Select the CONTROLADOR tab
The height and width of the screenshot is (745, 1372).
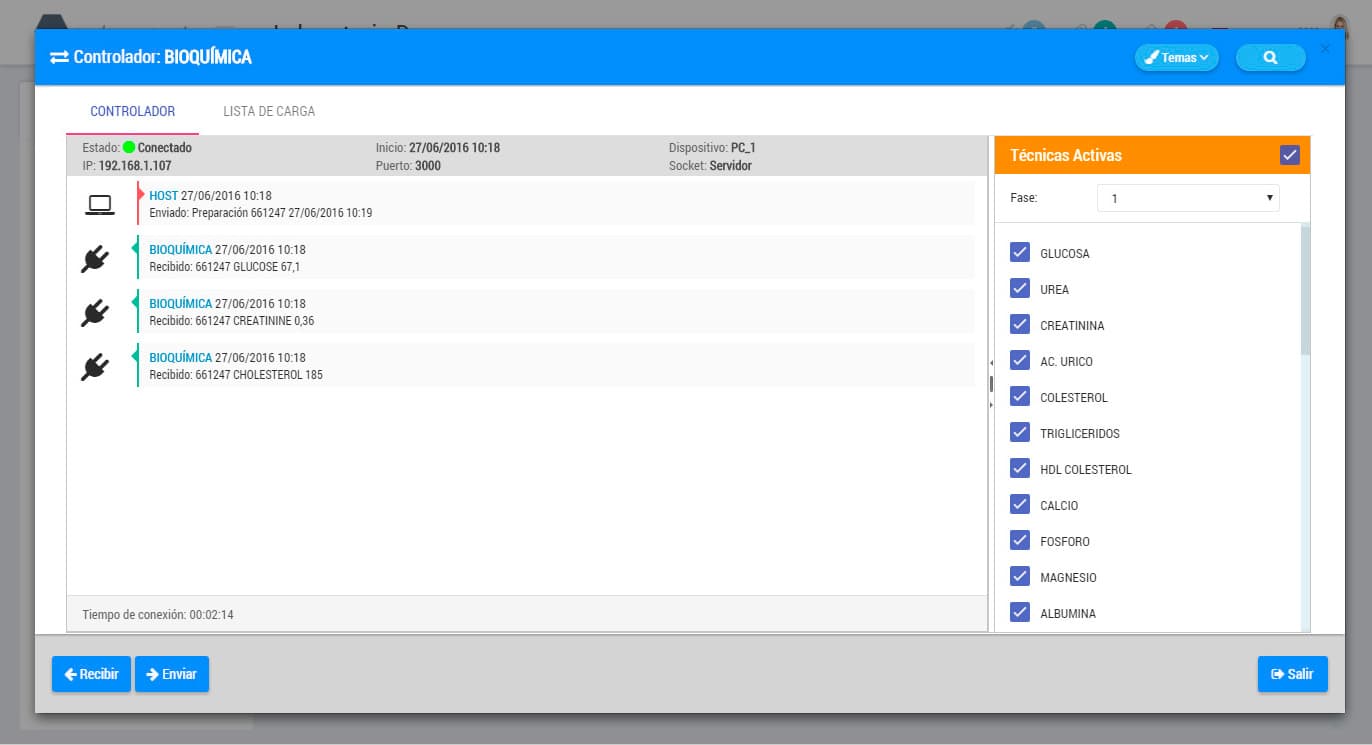click(x=132, y=111)
